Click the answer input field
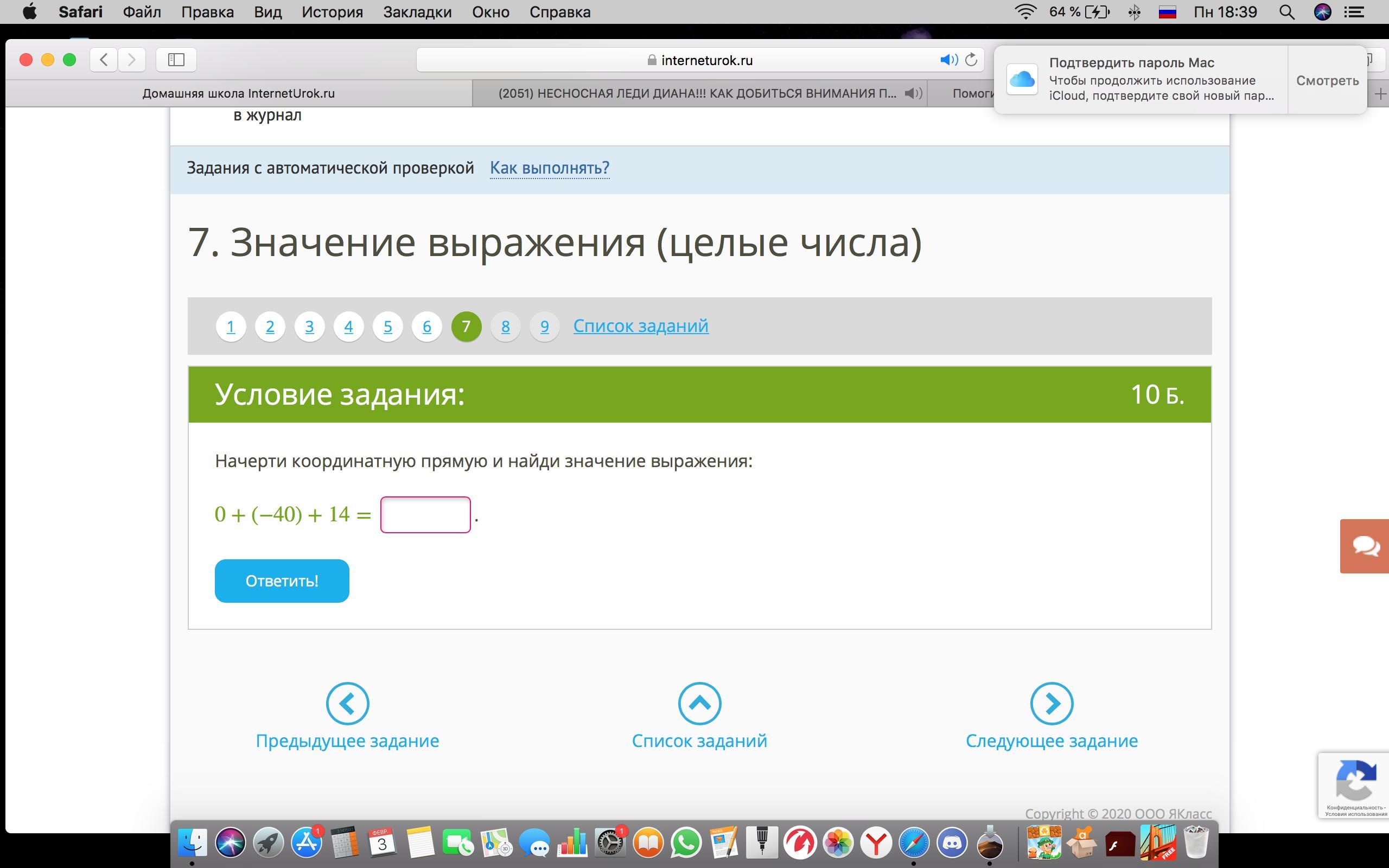Viewport: 1389px width, 868px height. (x=425, y=514)
